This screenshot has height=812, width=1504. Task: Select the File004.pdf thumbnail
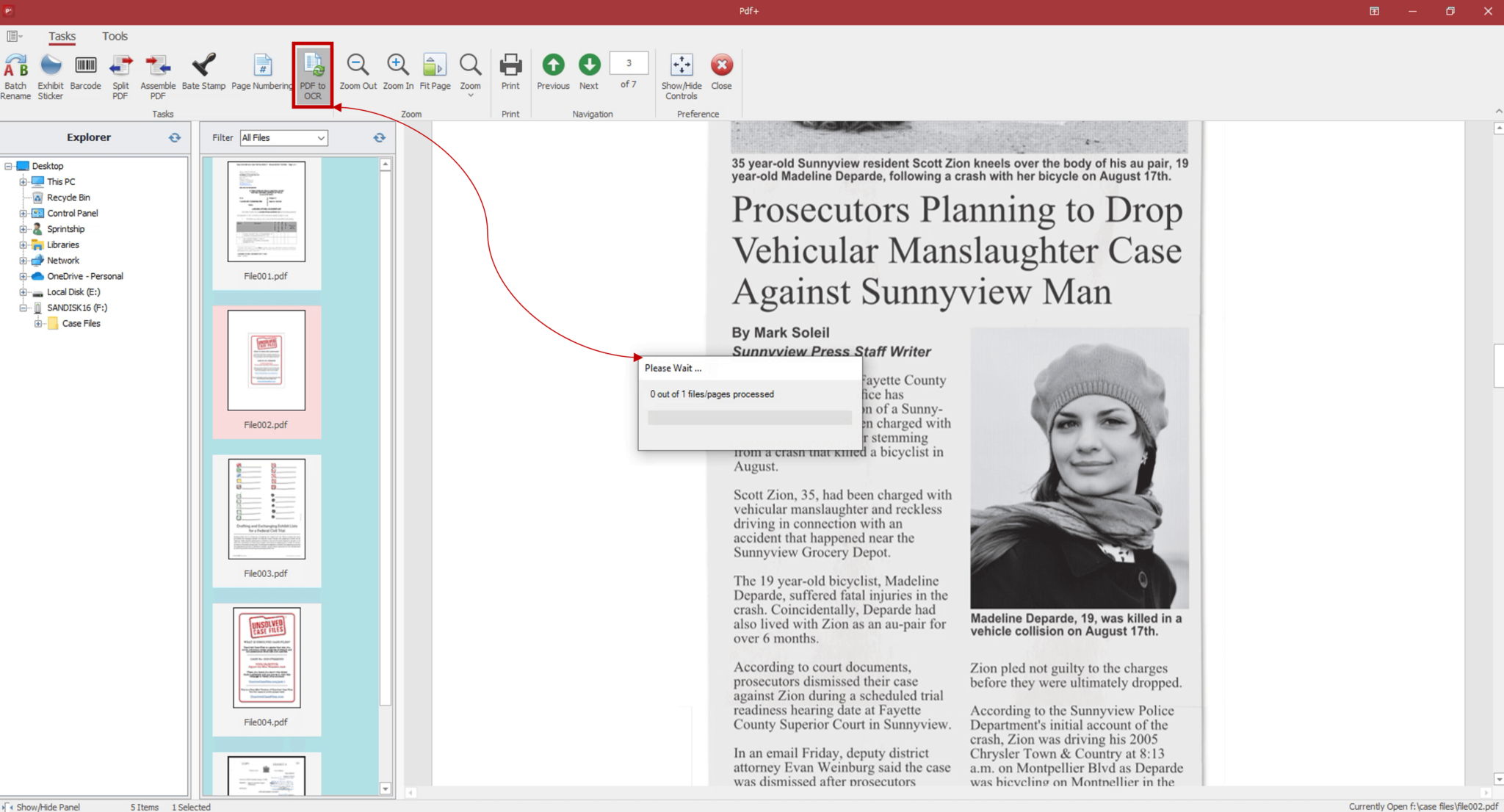[267, 669]
